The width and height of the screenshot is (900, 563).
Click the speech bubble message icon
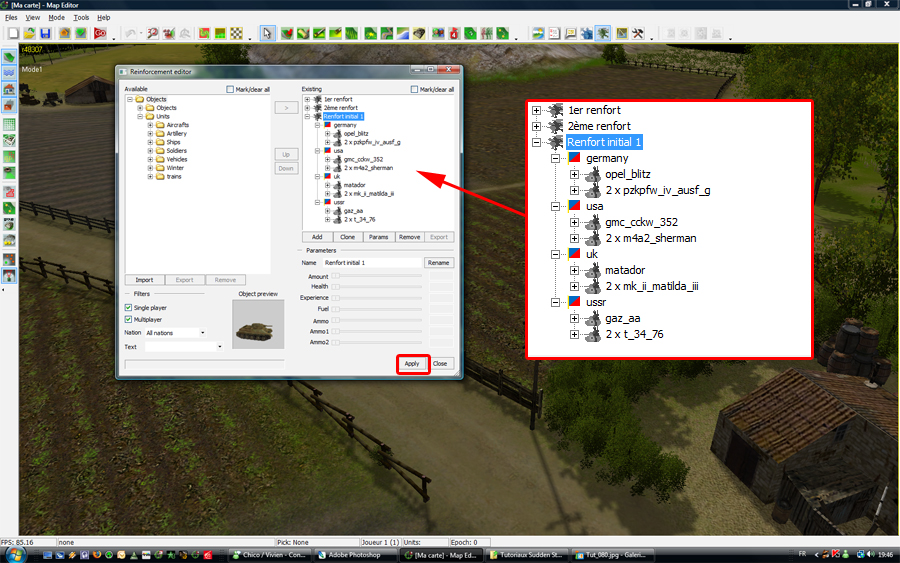pyautogui.click(x=570, y=33)
